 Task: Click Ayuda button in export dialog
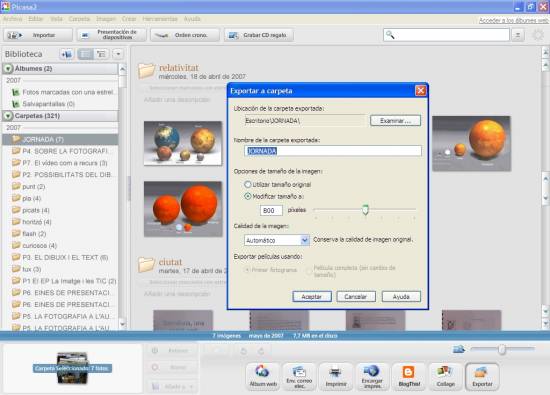point(401,297)
